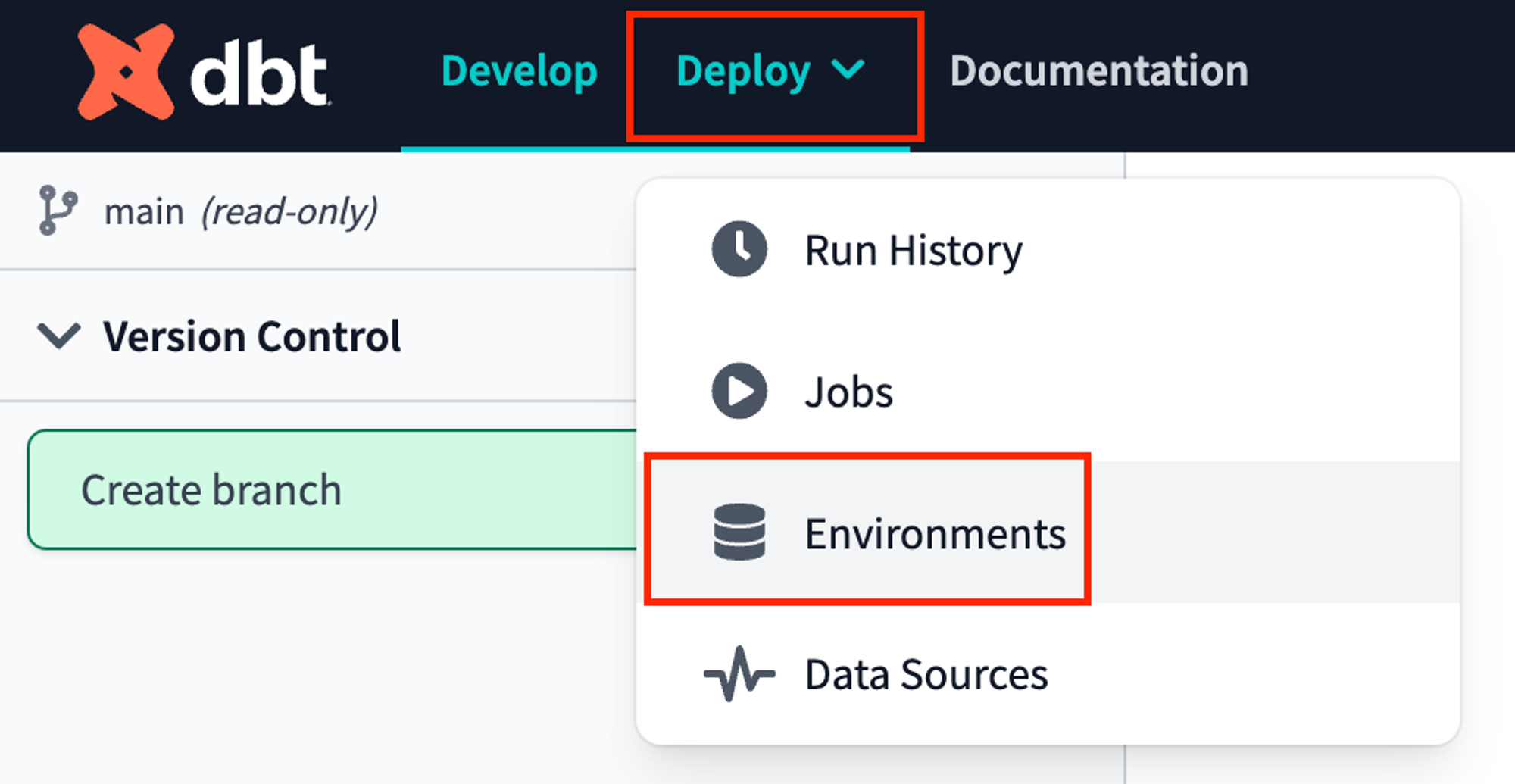Select Jobs in the Deploy dropdown
Image resolution: width=1515 pixels, height=784 pixels.
(848, 391)
